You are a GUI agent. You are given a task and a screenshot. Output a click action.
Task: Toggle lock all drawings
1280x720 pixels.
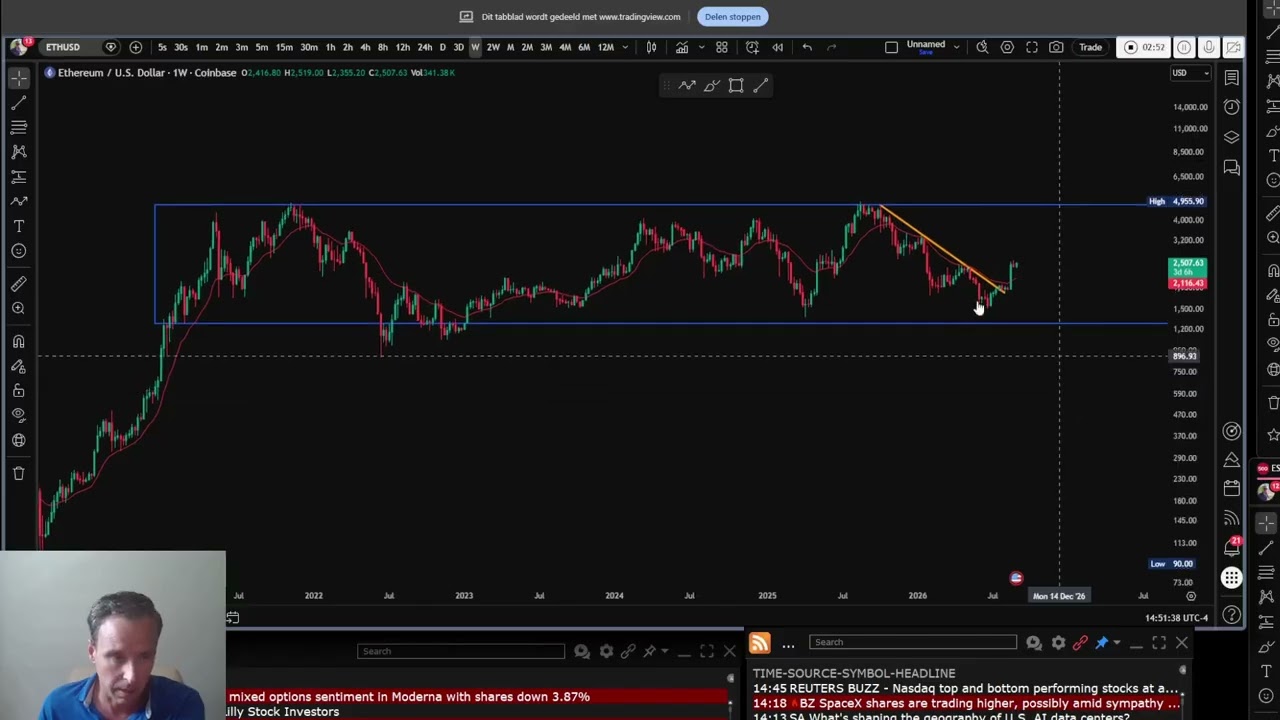point(19,391)
